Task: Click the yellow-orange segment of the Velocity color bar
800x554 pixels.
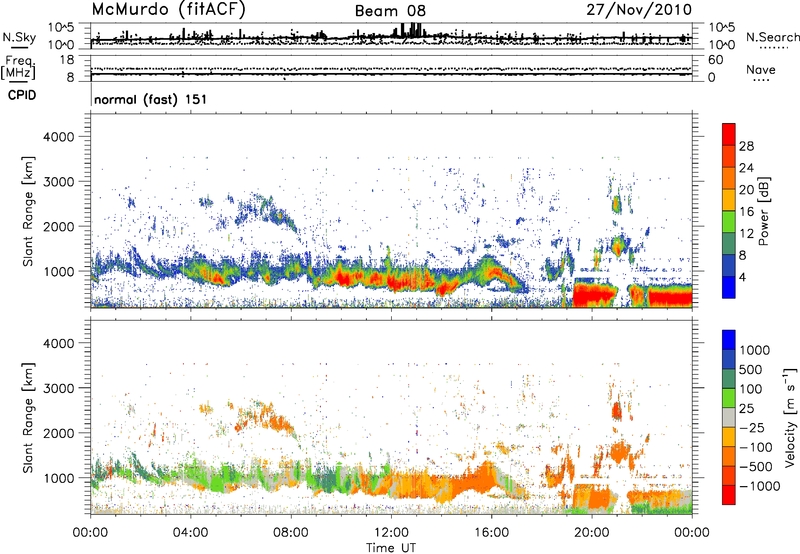Action: [729, 437]
